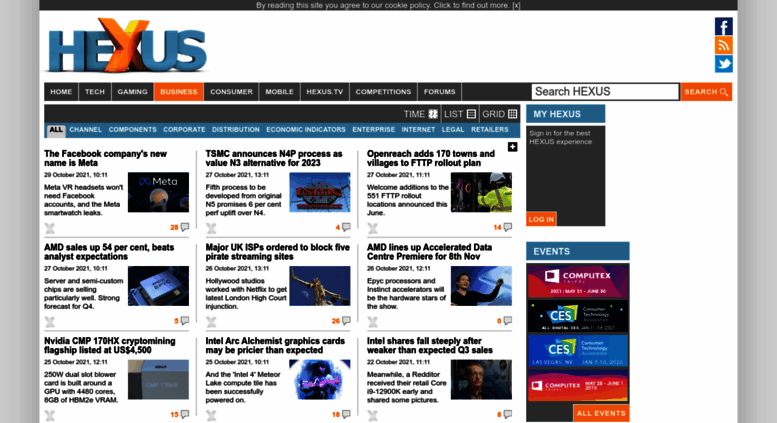Filter by DISTRIBUTION category
Viewport: 777px width, 423px height.
point(236,129)
